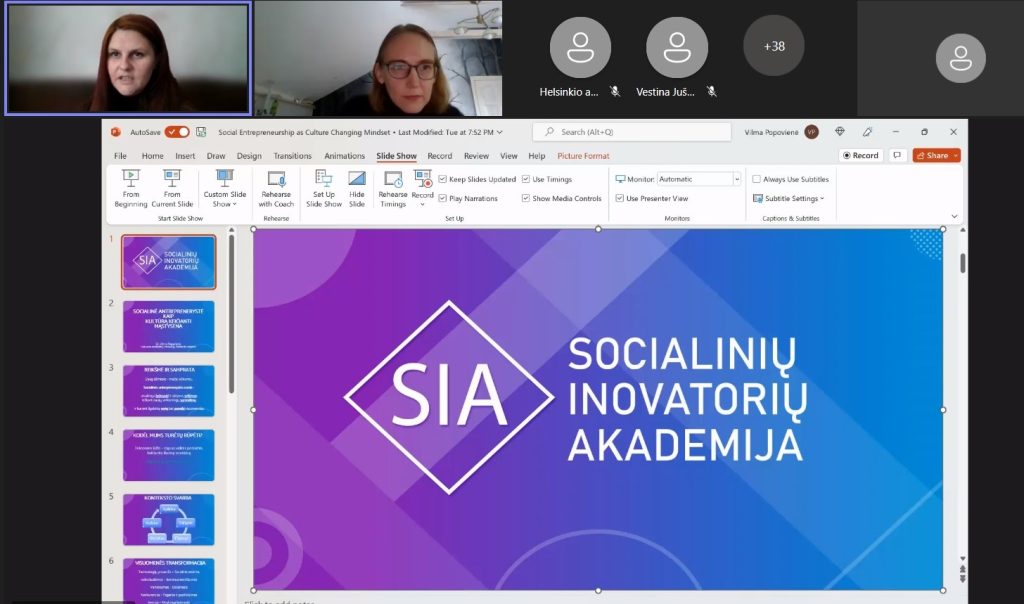Select the Helsinkio participant avatar
Image resolution: width=1024 pixels, height=604 pixels.
(x=580, y=48)
